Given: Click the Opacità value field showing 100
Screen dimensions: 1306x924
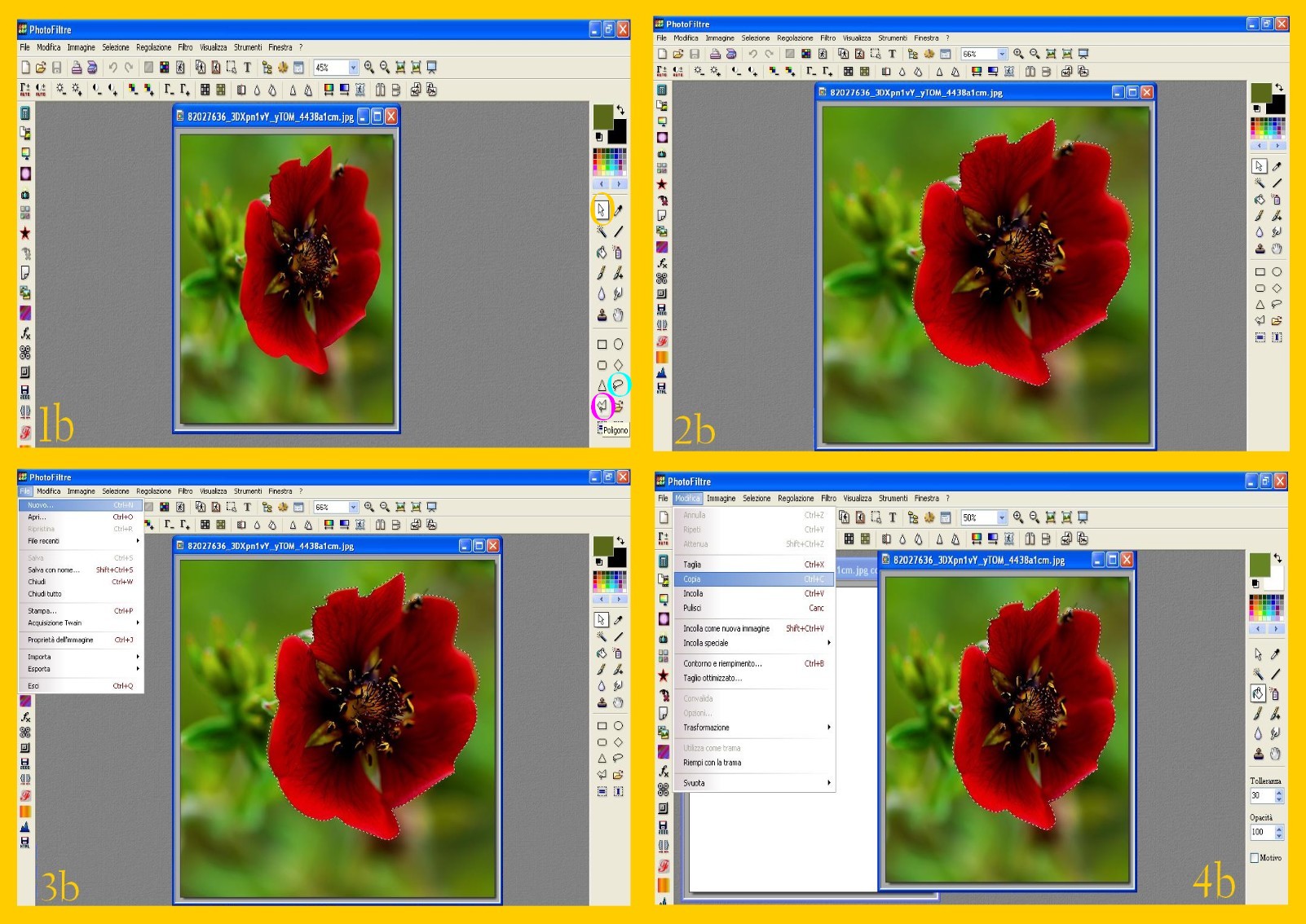Looking at the screenshot, I should tap(1260, 832).
